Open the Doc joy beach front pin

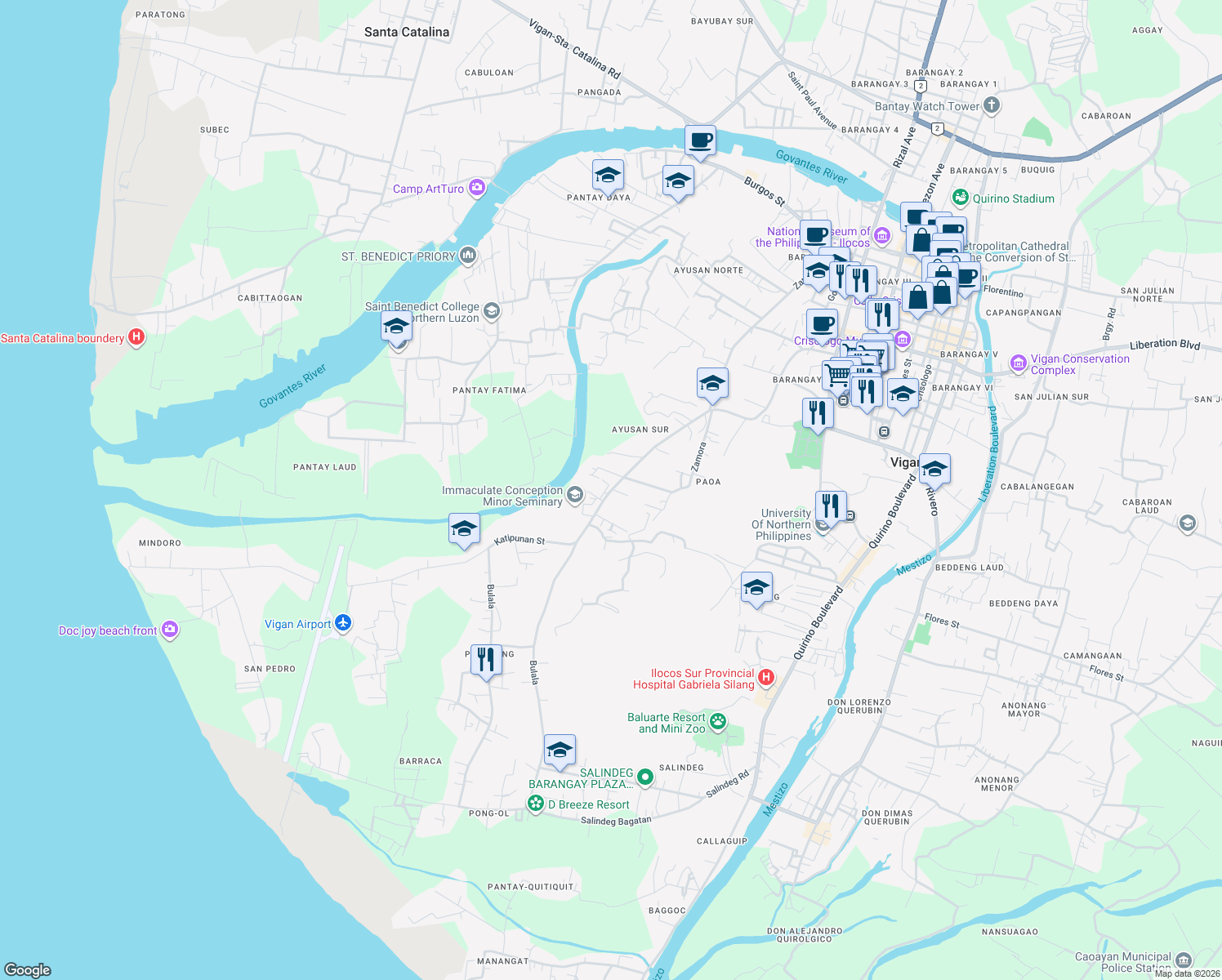click(x=170, y=630)
